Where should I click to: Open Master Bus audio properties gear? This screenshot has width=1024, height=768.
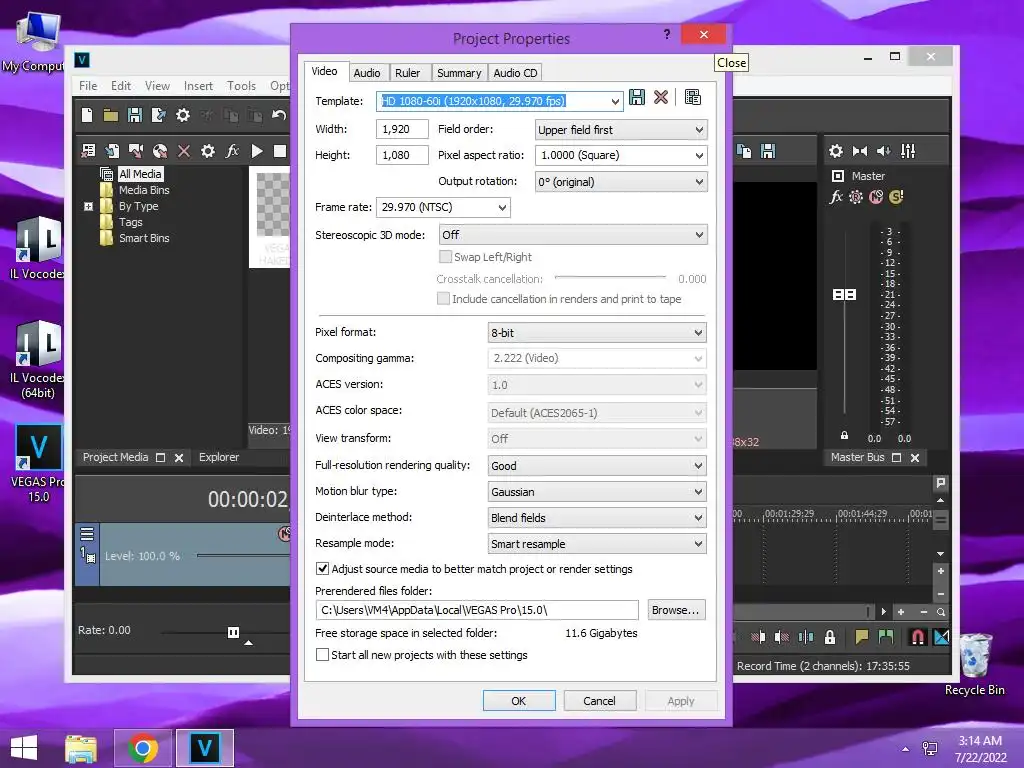836,152
